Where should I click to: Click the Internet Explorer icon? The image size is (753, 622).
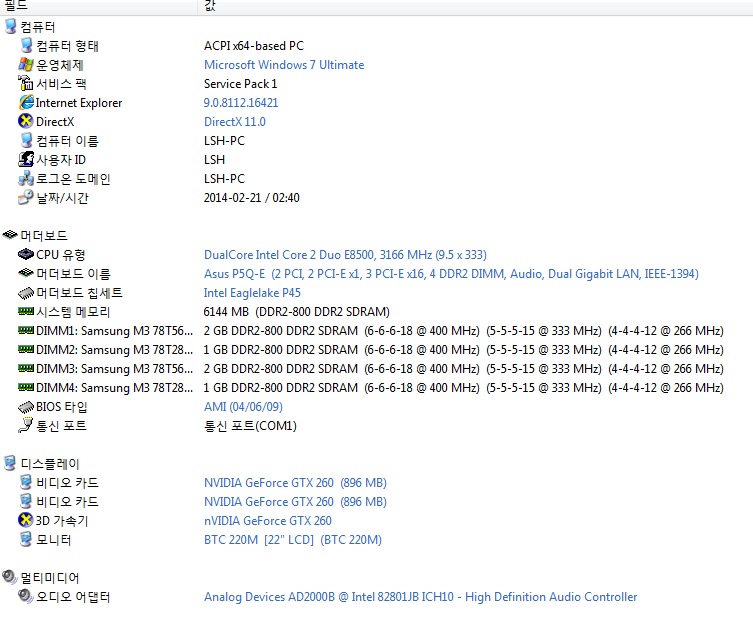(26, 102)
